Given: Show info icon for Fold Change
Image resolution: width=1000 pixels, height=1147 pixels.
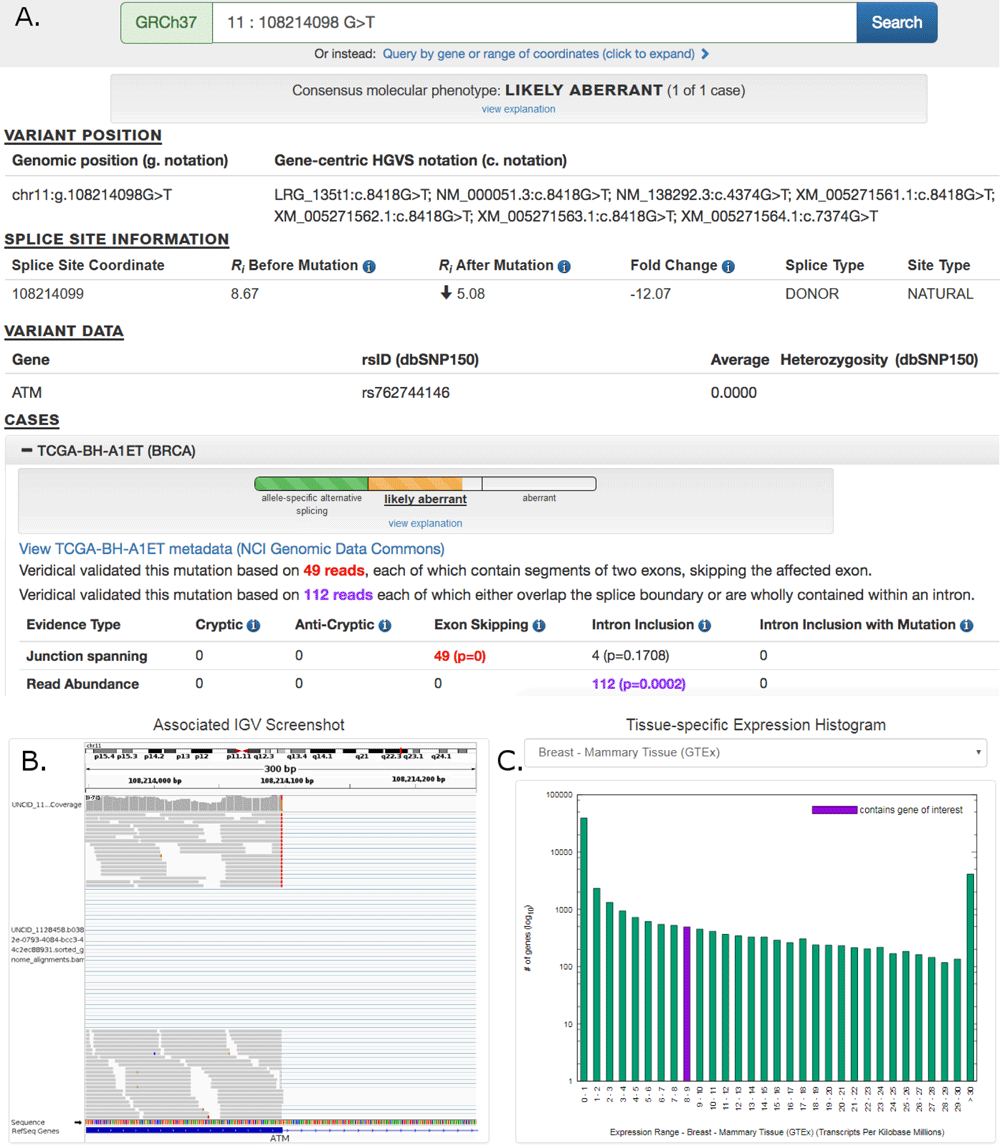Looking at the screenshot, I should tap(728, 267).
